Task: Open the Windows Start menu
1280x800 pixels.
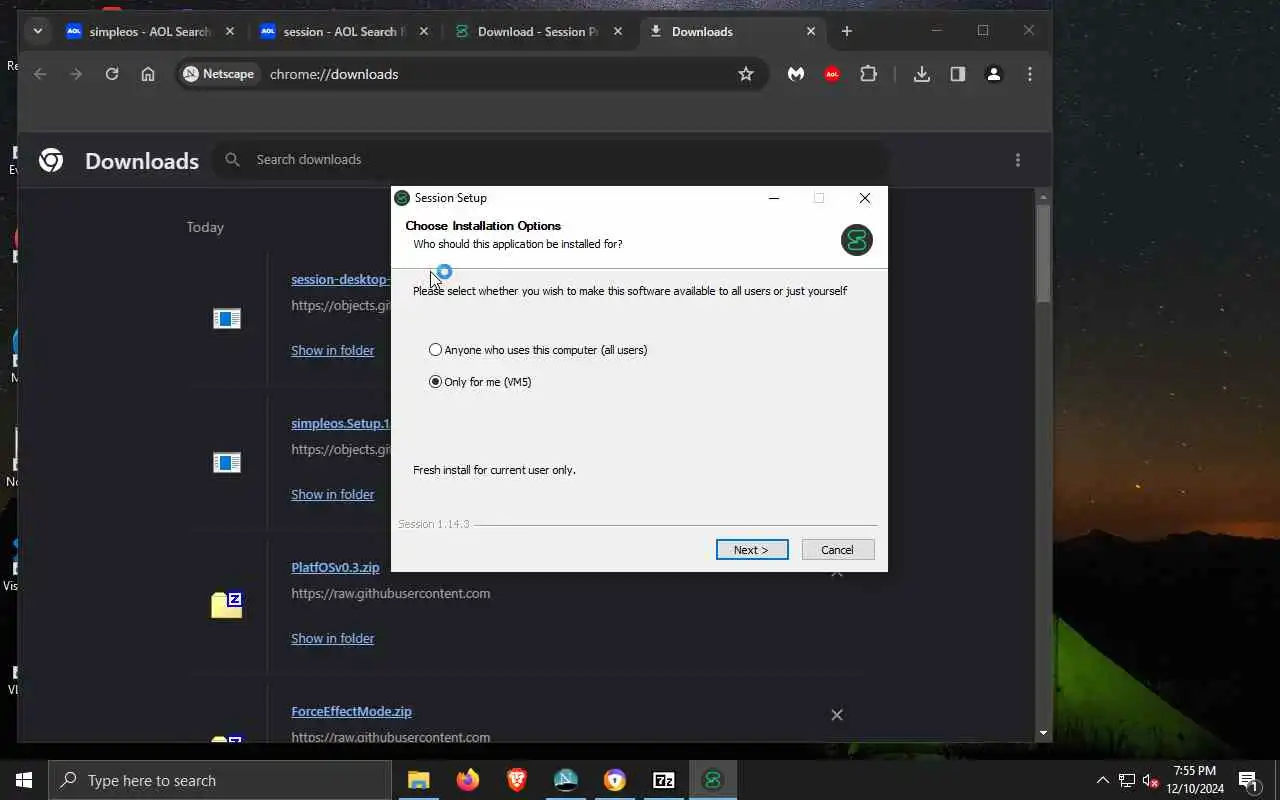Action: coord(24,780)
